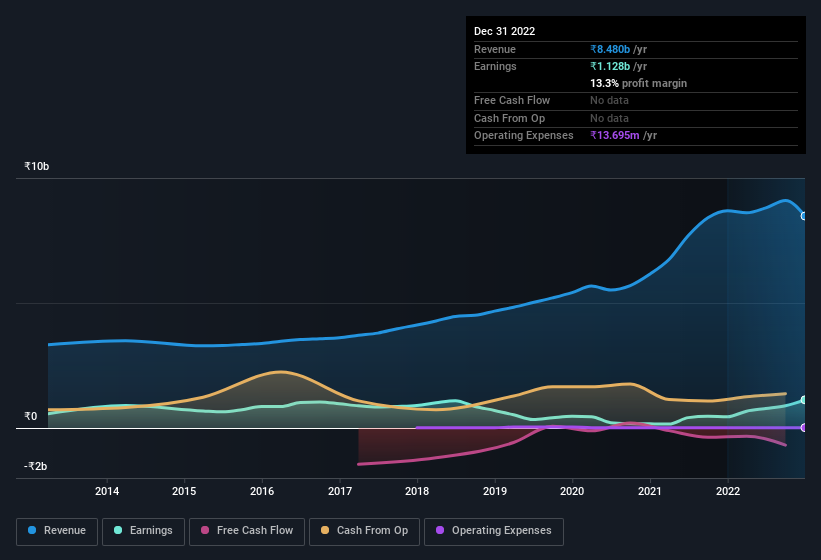Click the 2015 x-axis label
Viewport: 821px width, 560px height.
(x=184, y=491)
